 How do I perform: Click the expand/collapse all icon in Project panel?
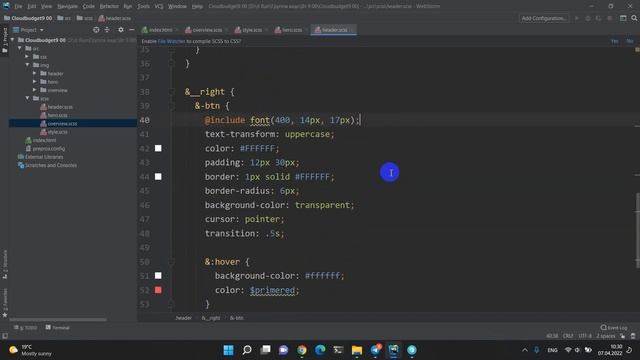[x=107, y=30]
